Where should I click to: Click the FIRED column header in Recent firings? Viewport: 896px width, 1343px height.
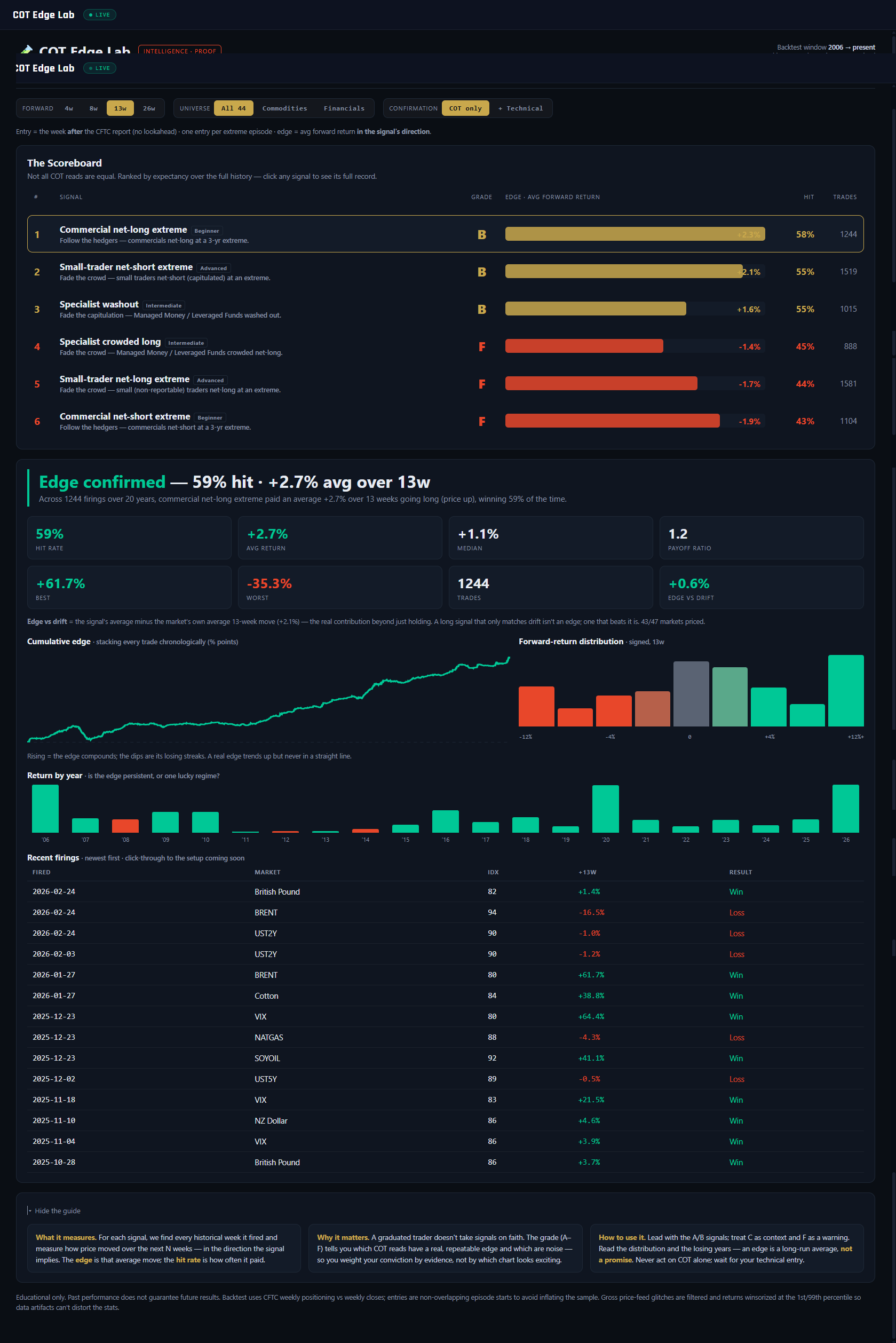pyautogui.click(x=41, y=872)
